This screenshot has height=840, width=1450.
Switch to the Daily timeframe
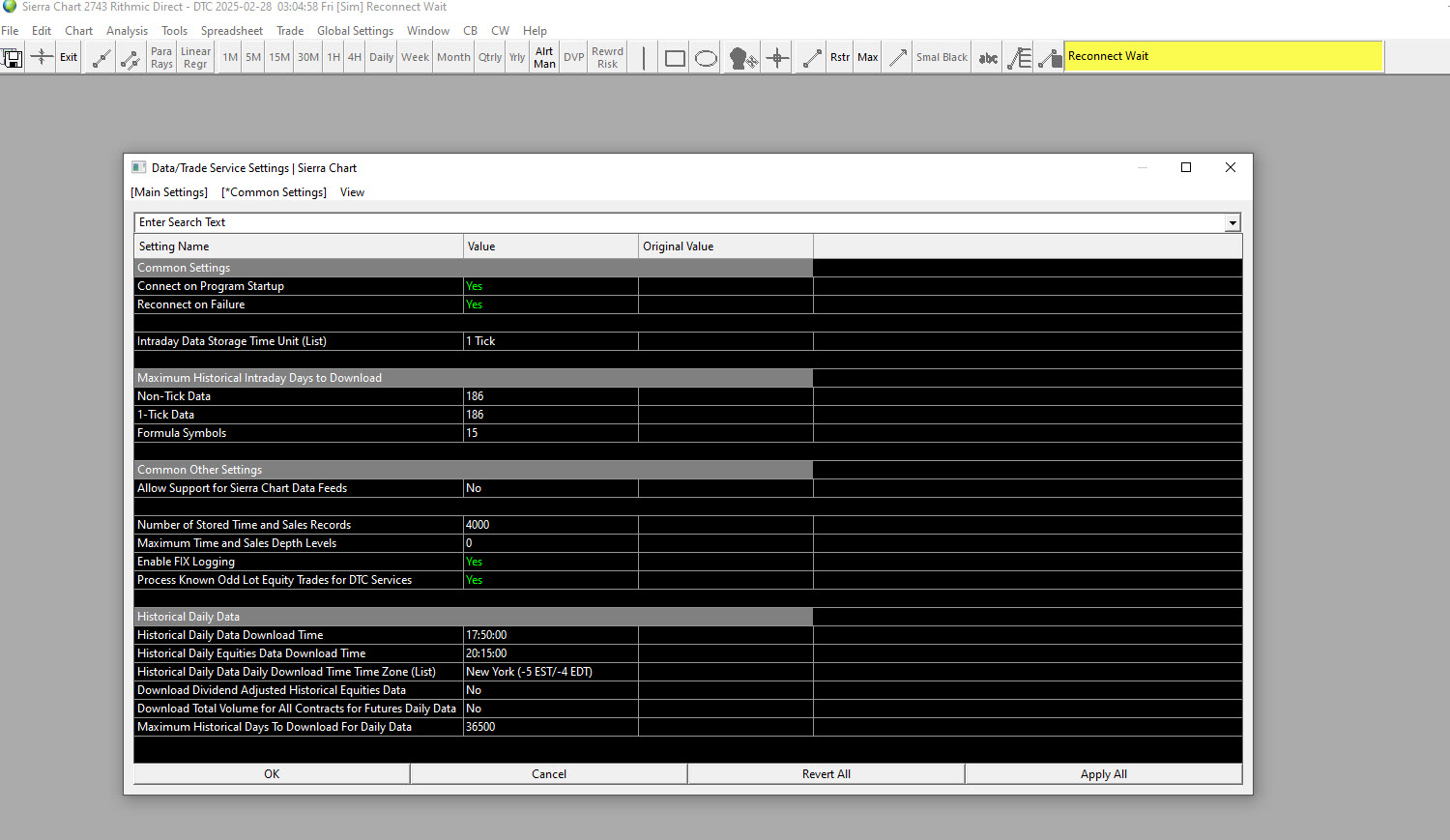382,58
